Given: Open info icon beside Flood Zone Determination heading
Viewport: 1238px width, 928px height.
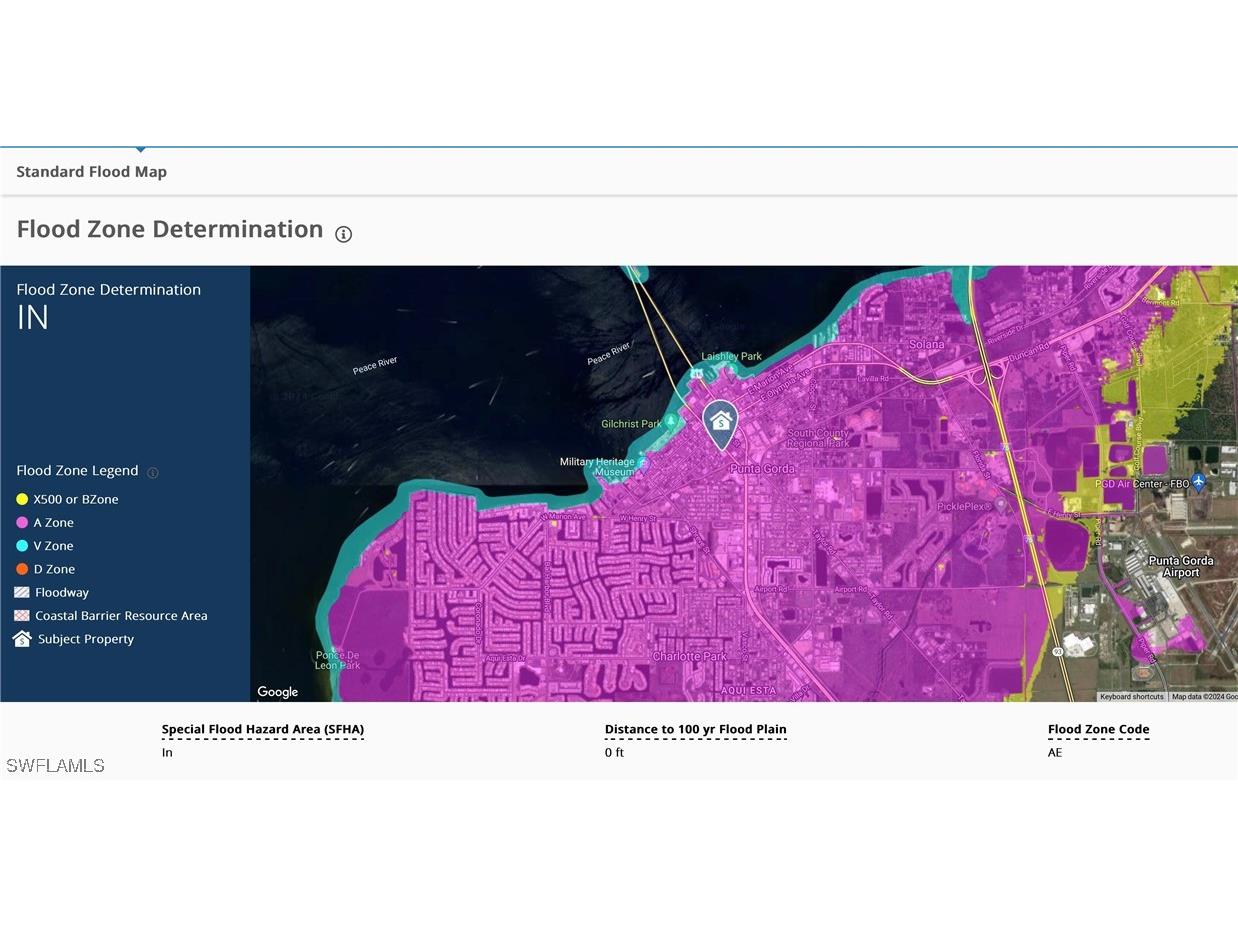Looking at the screenshot, I should coord(343,234).
